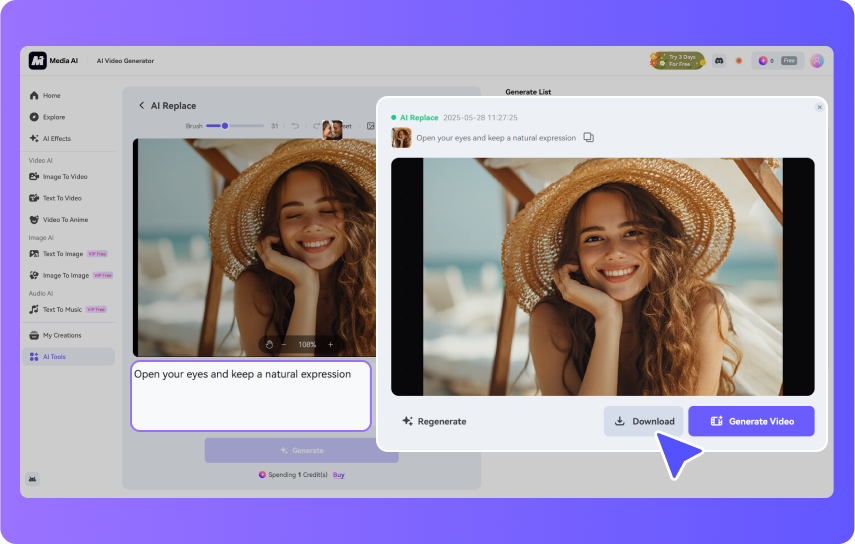This screenshot has height=544, width=855.
Task: Zoom out with the minus button
Action: 284,344
